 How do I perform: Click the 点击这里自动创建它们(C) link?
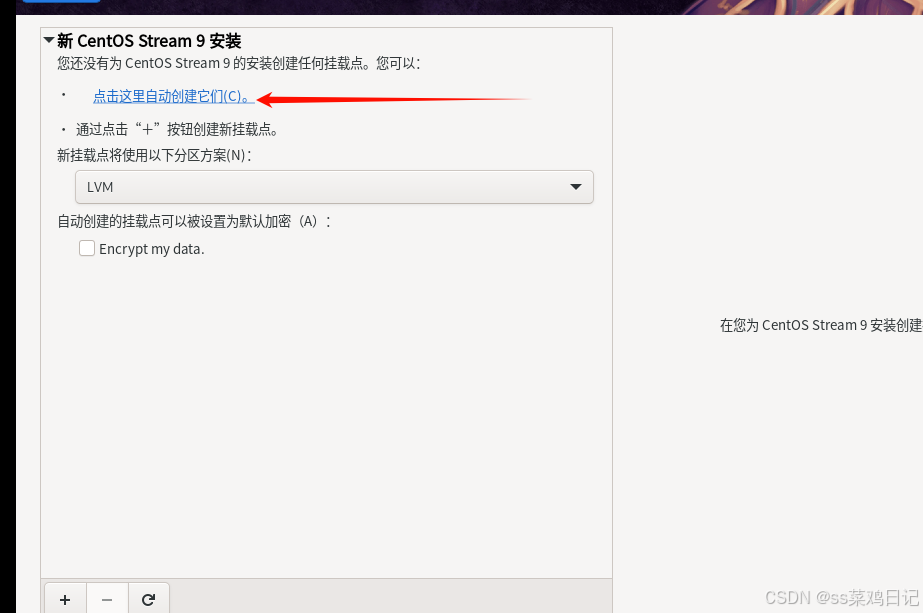click(174, 97)
